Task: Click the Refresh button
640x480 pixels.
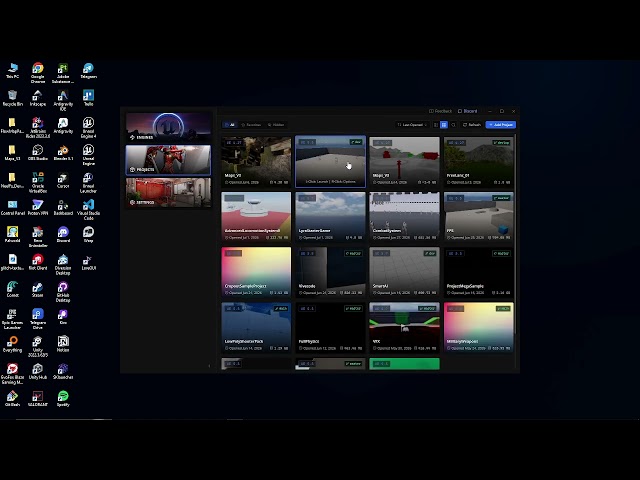Action: (x=472, y=124)
